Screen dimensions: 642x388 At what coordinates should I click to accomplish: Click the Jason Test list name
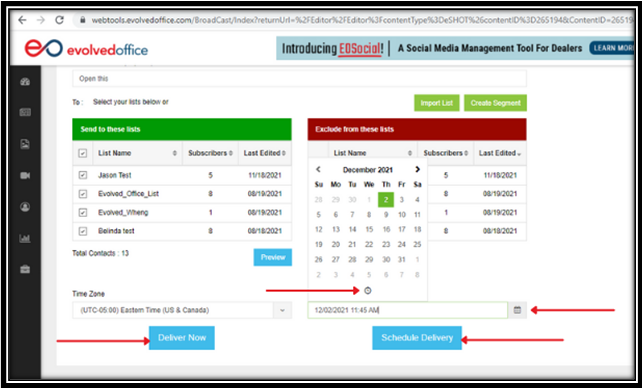point(115,175)
